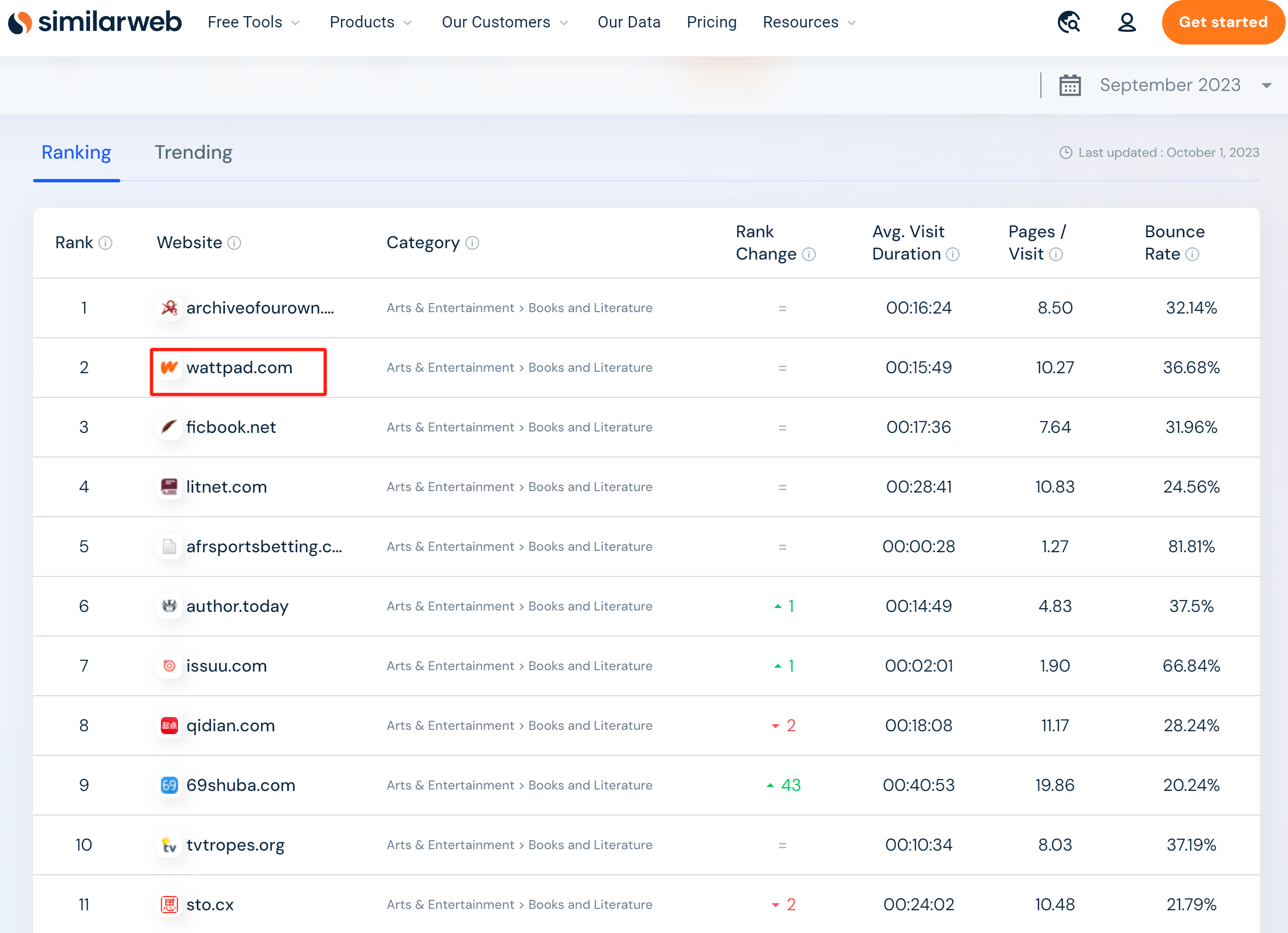Click the wattpad.com favicon

point(169,368)
